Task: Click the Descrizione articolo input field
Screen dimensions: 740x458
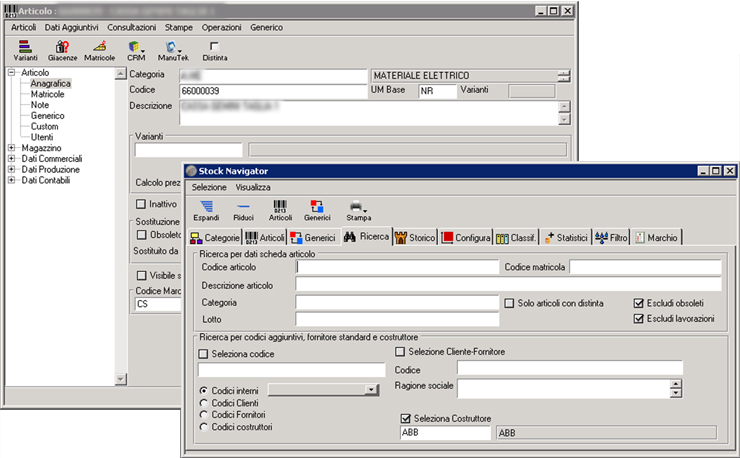Action: 508,285
